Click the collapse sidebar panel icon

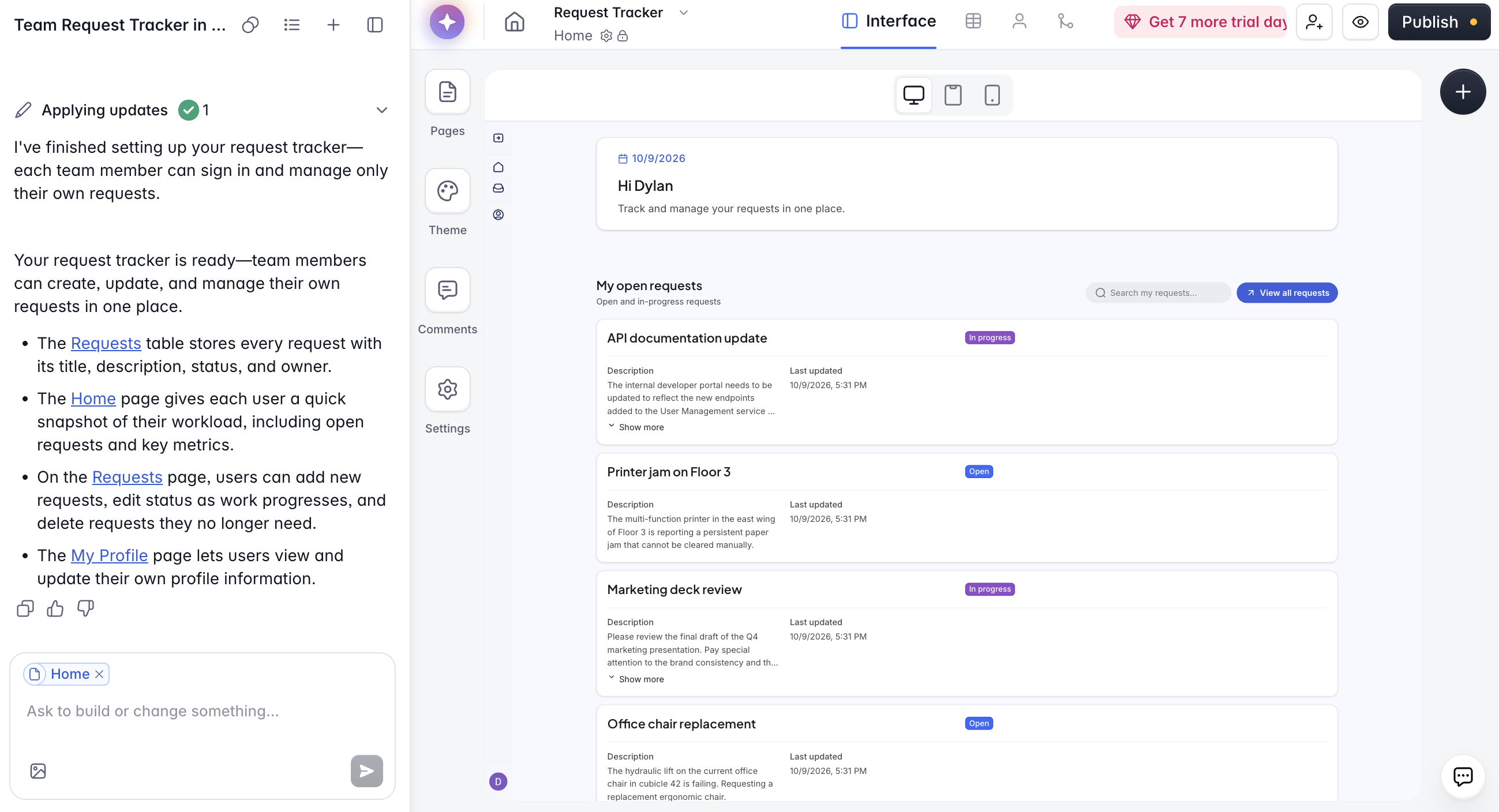375,24
